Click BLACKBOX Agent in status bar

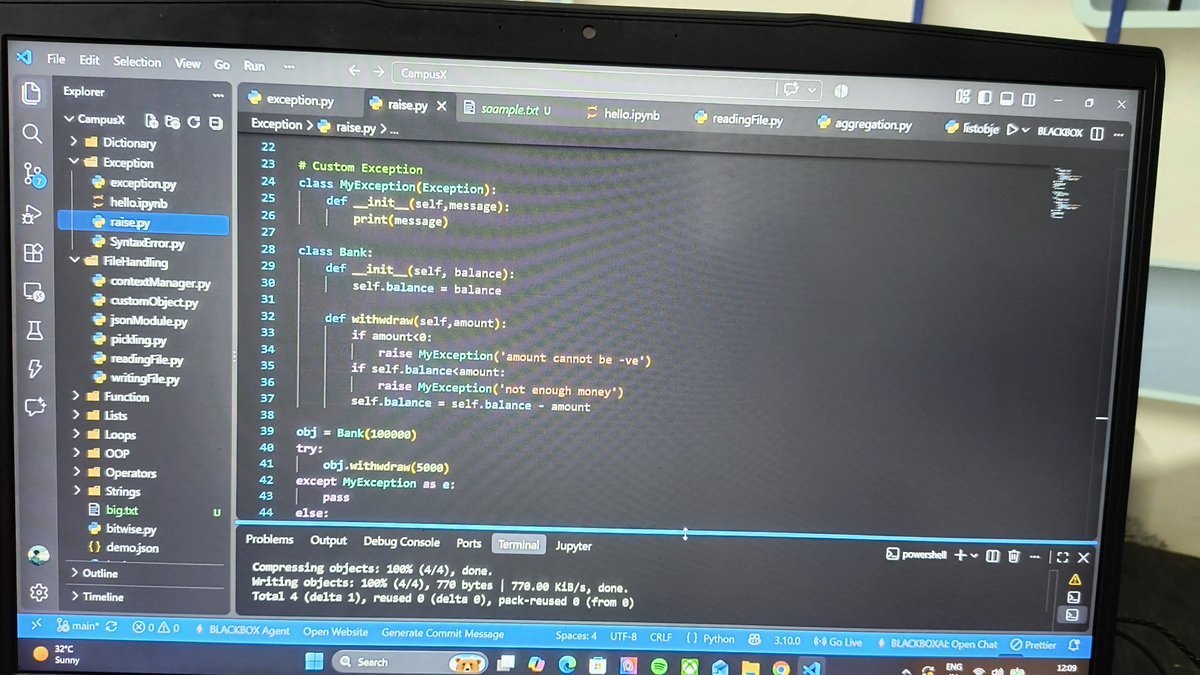242,631
